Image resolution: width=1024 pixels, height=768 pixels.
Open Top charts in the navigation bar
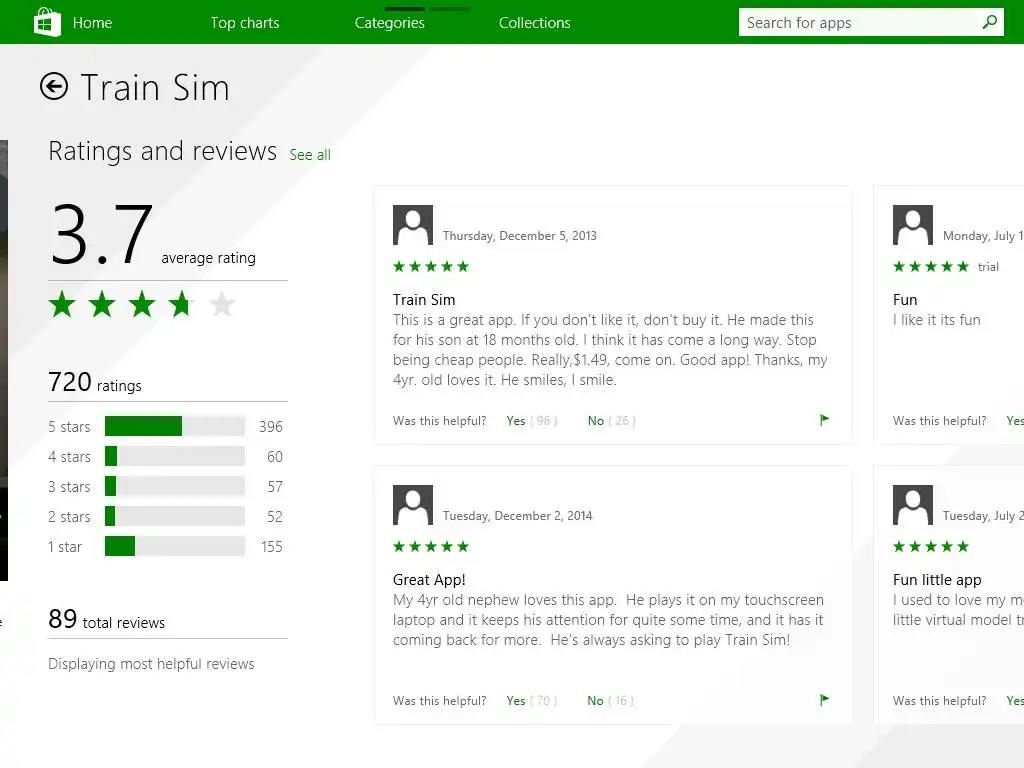click(x=245, y=23)
